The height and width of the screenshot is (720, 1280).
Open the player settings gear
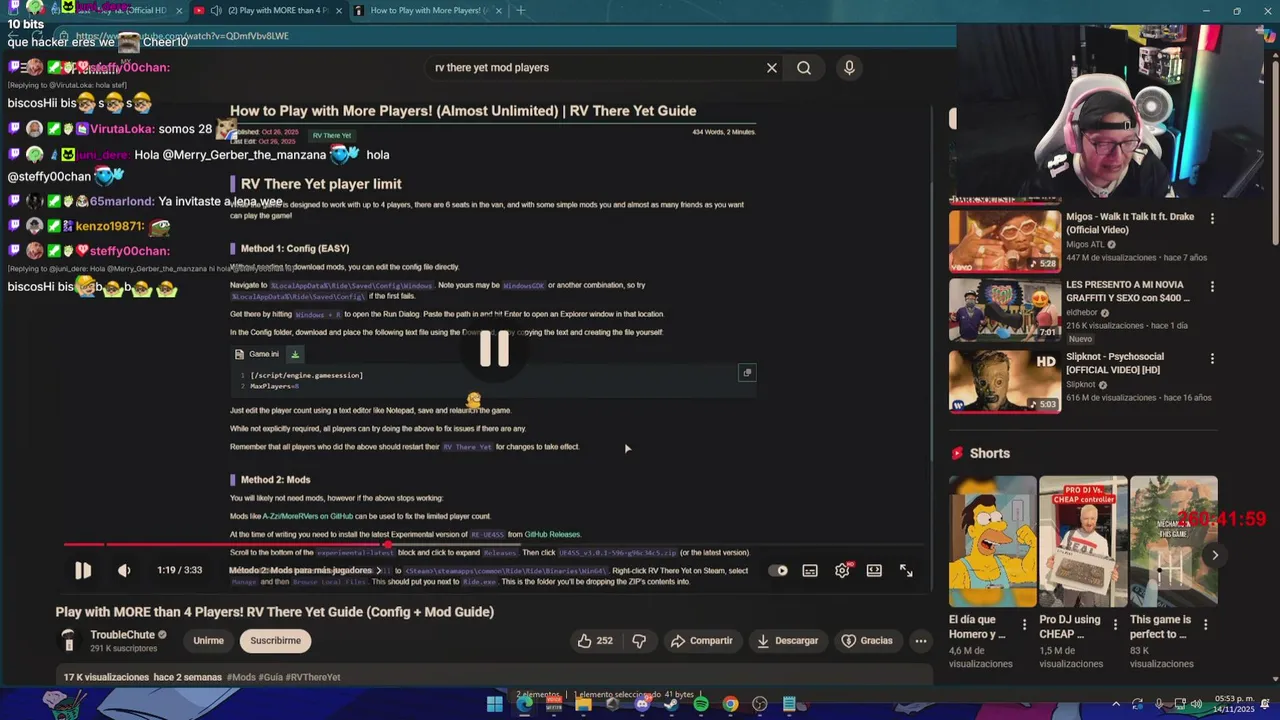pyautogui.click(x=842, y=570)
